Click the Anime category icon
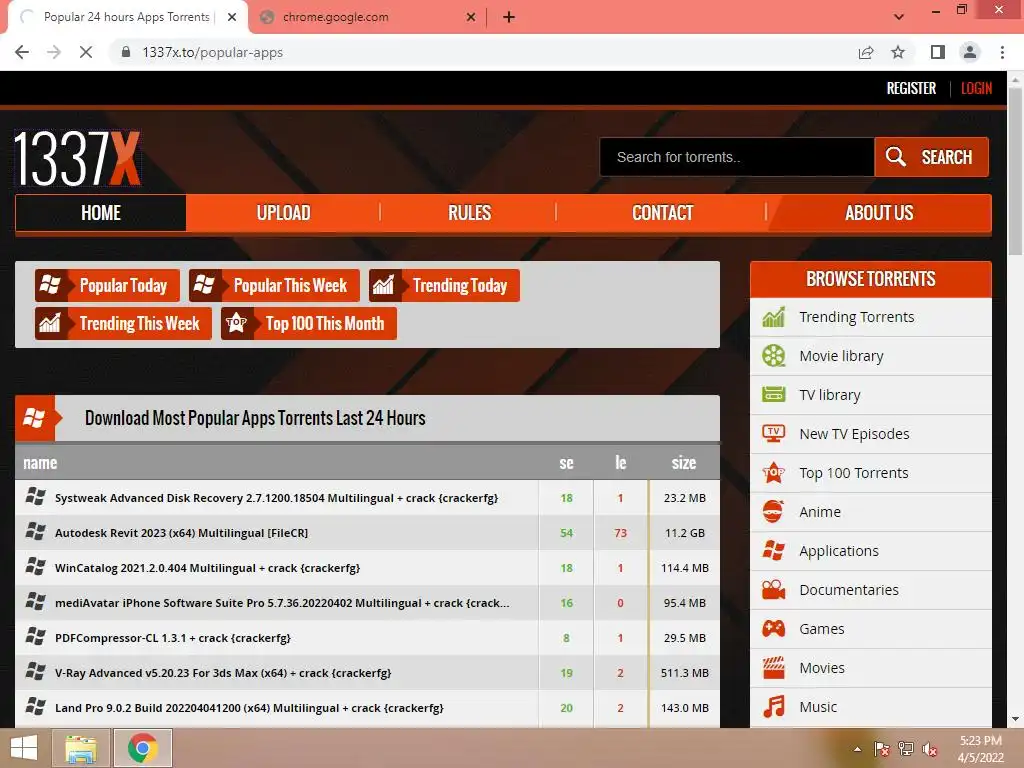Image resolution: width=1024 pixels, height=768 pixels. point(773,511)
